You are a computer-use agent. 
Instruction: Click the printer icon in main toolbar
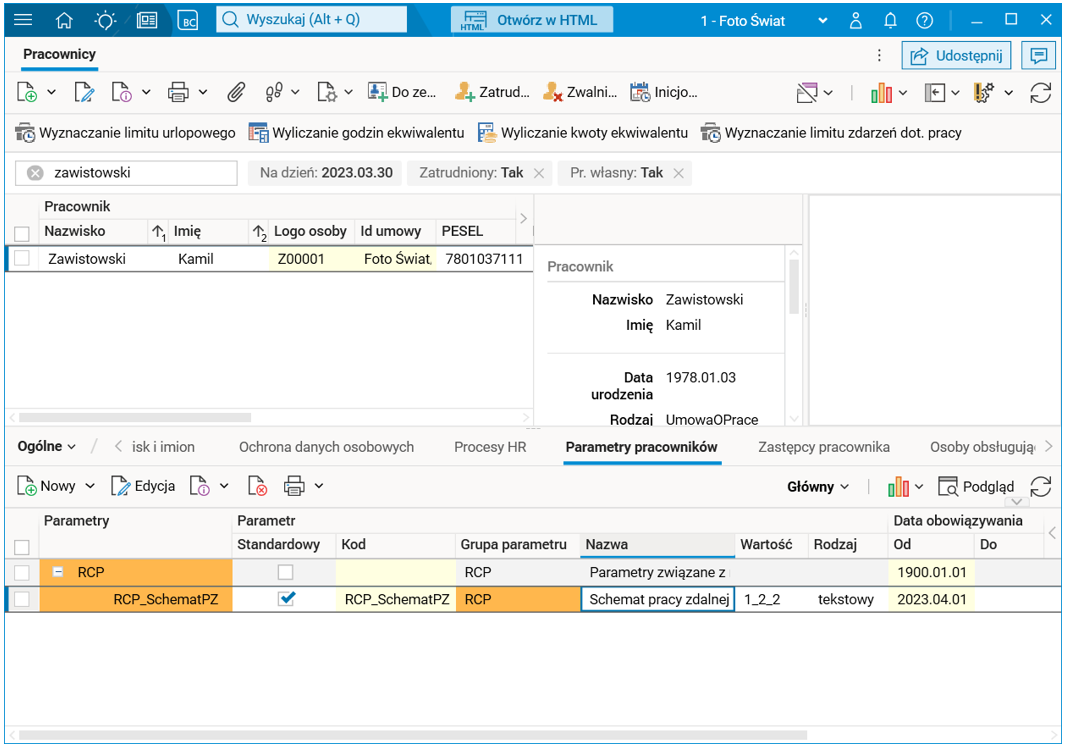pyautogui.click(x=178, y=92)
